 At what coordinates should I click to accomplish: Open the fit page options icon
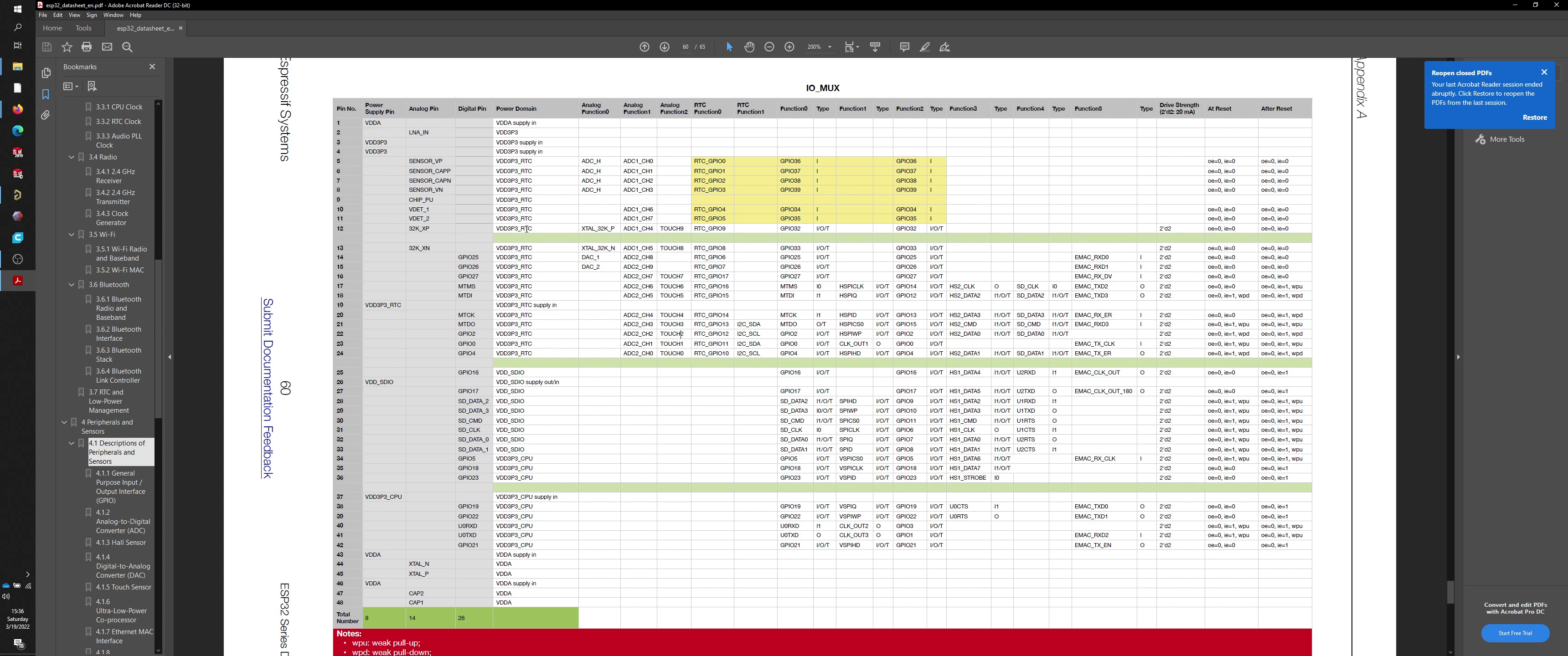coord(851,47)
